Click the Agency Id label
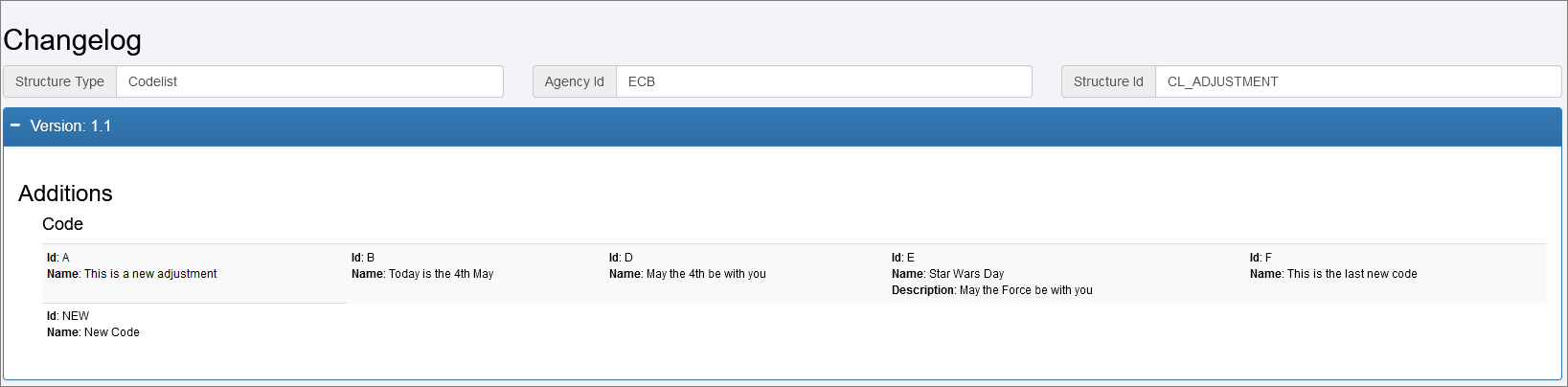1568x387 pixels. tap(574, 81)
